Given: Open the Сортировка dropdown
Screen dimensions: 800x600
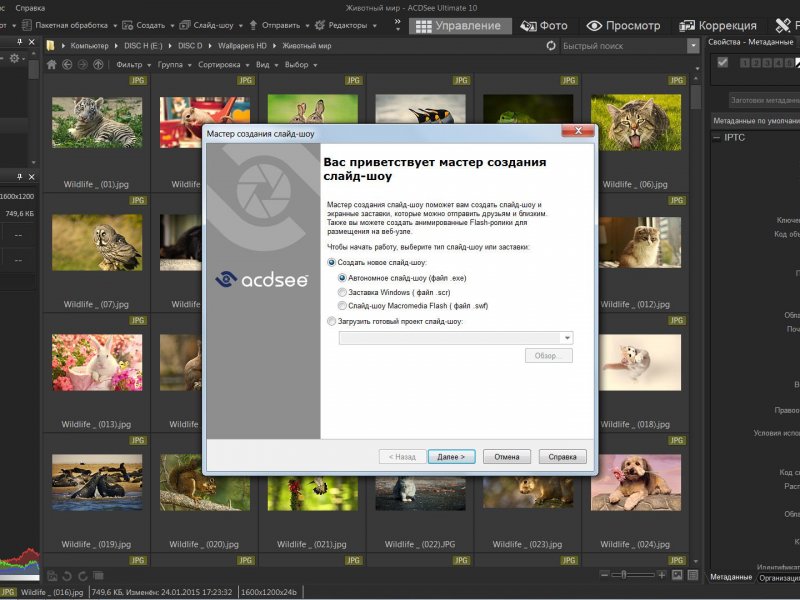Looking at the screenshot, I should [x=223, y=65].
